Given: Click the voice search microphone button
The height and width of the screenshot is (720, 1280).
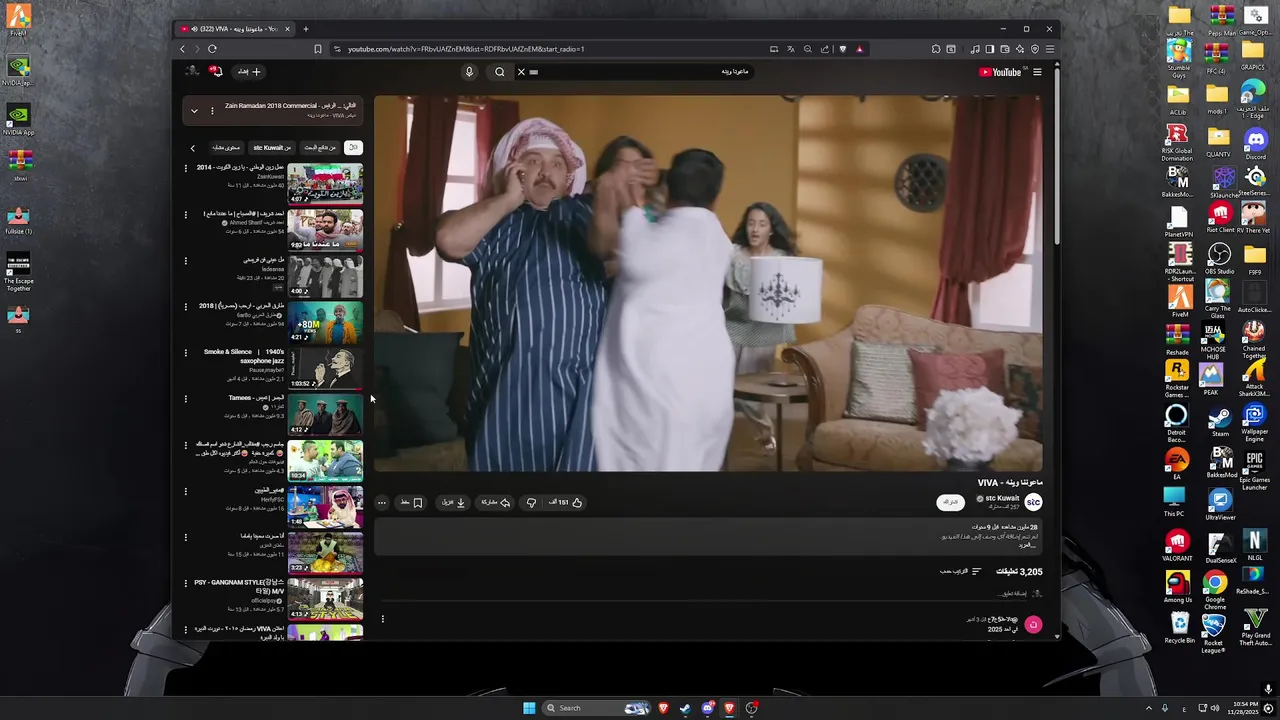Looking at the screenshot, I should point(469,72).
